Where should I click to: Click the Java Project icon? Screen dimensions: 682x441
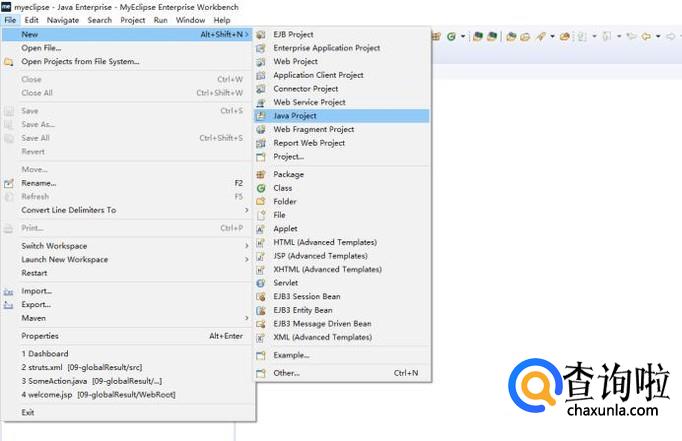coord(261,116)
